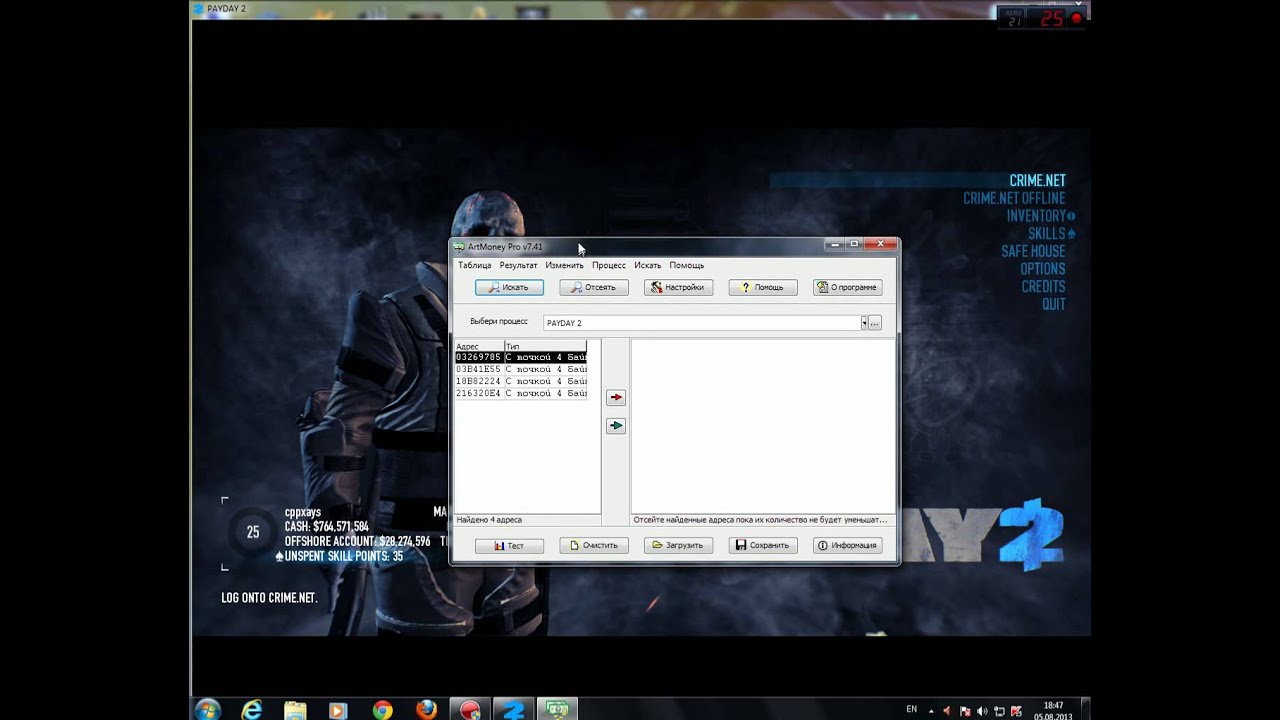This screenshot has width=1280, height=720.
Task: Open the Результат menu
Action: pyautogui.click(x=518, y=265)
